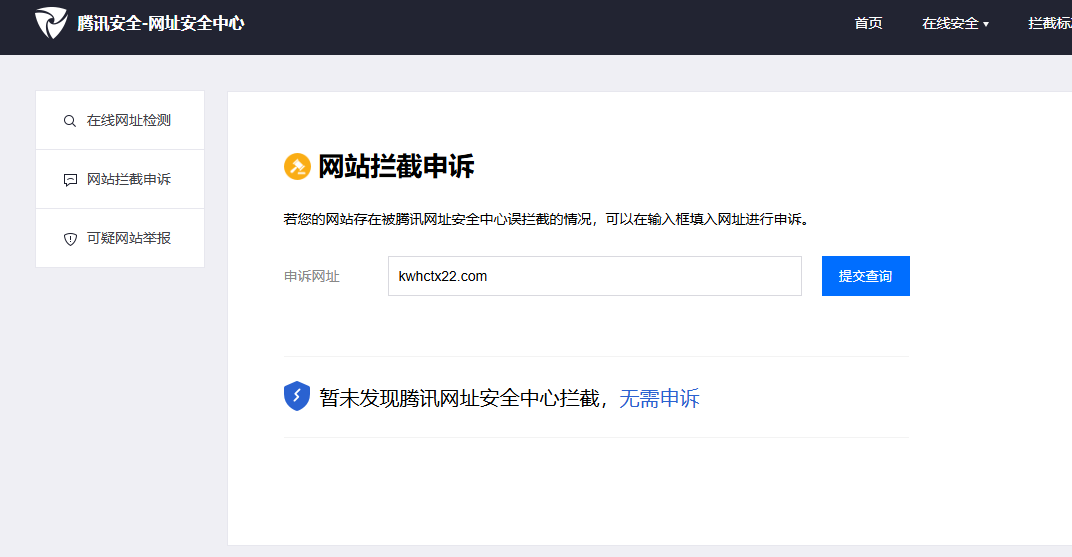Click the shield icon beside 可疑网站举报

(70, 239)
